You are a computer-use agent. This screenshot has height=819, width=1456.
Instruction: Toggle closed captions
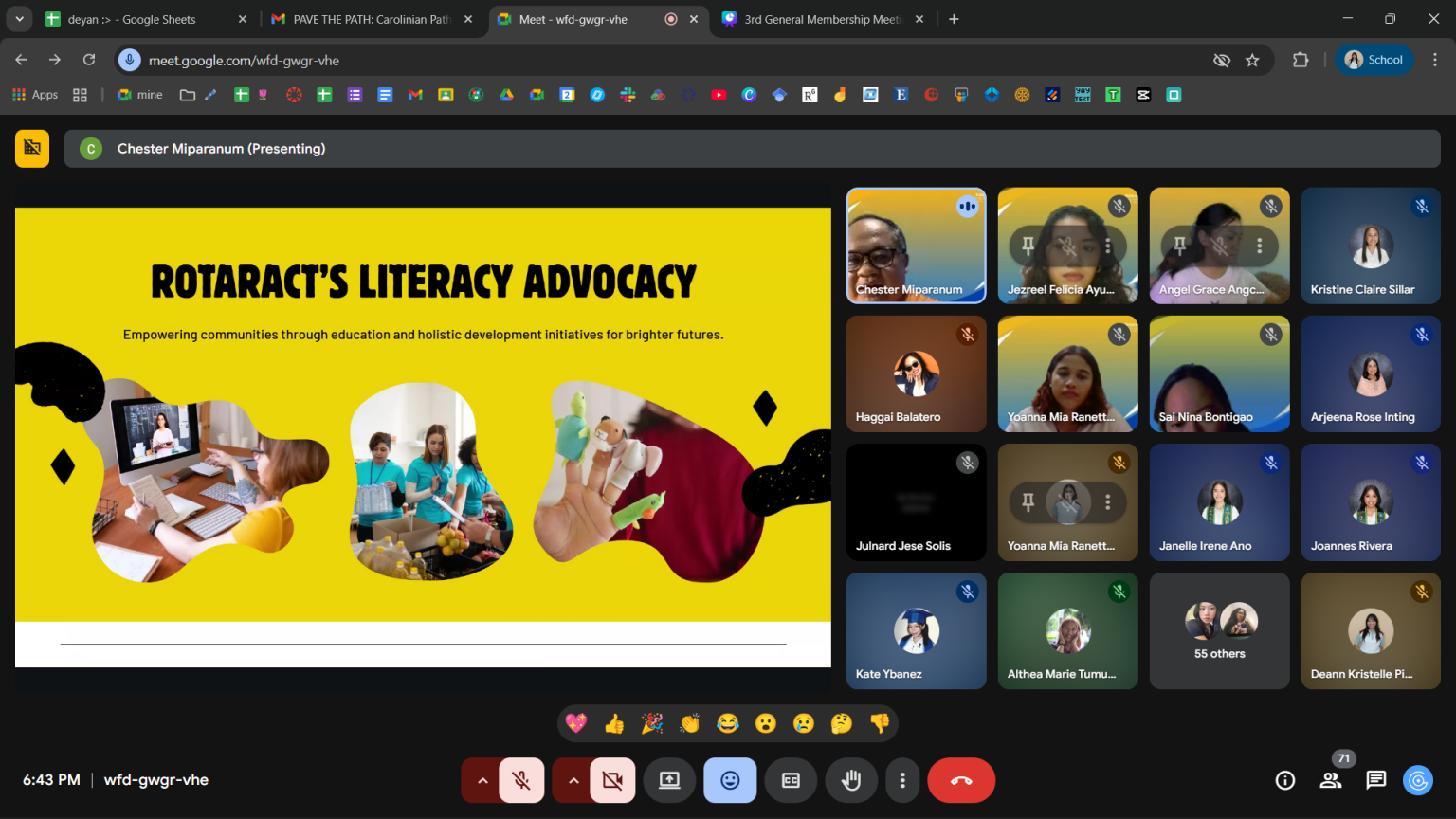click(791, 780)
